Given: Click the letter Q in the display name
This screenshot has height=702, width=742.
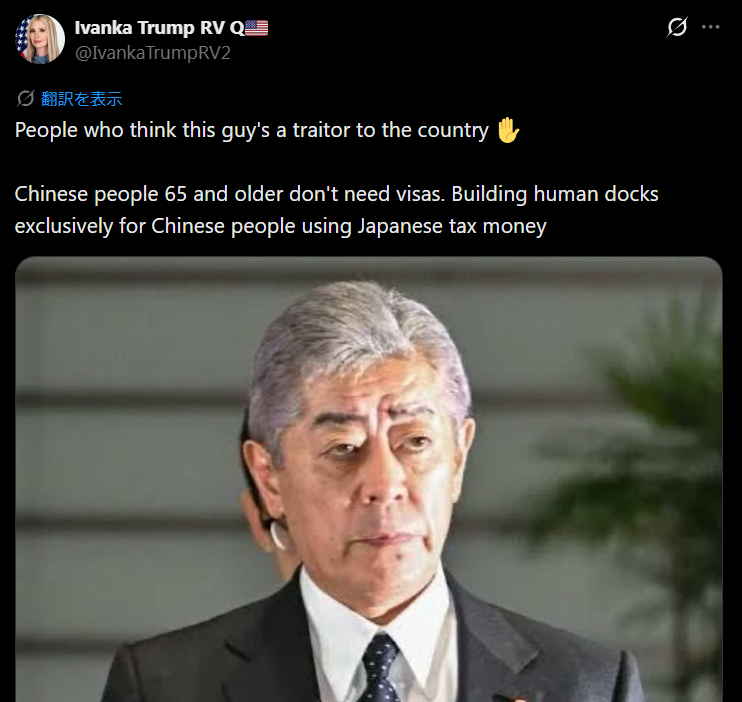Looking at the screenshot, I should (237, 28).
